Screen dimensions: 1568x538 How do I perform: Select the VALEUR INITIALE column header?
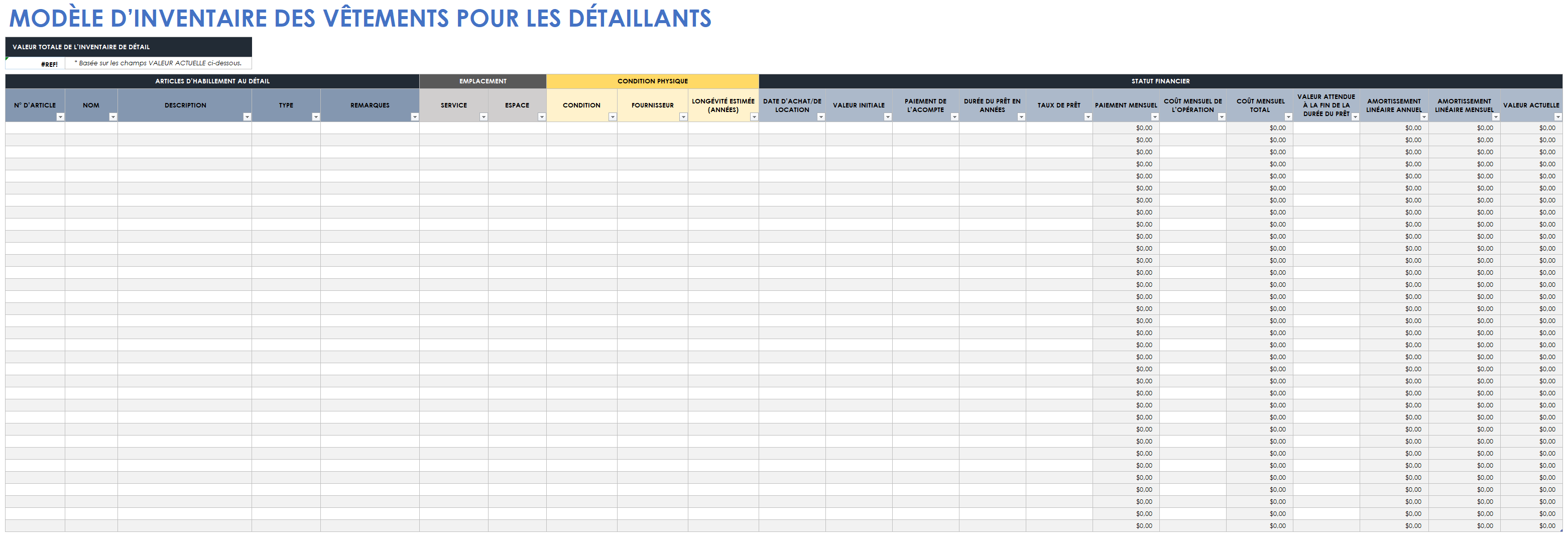tap(859, 105)
